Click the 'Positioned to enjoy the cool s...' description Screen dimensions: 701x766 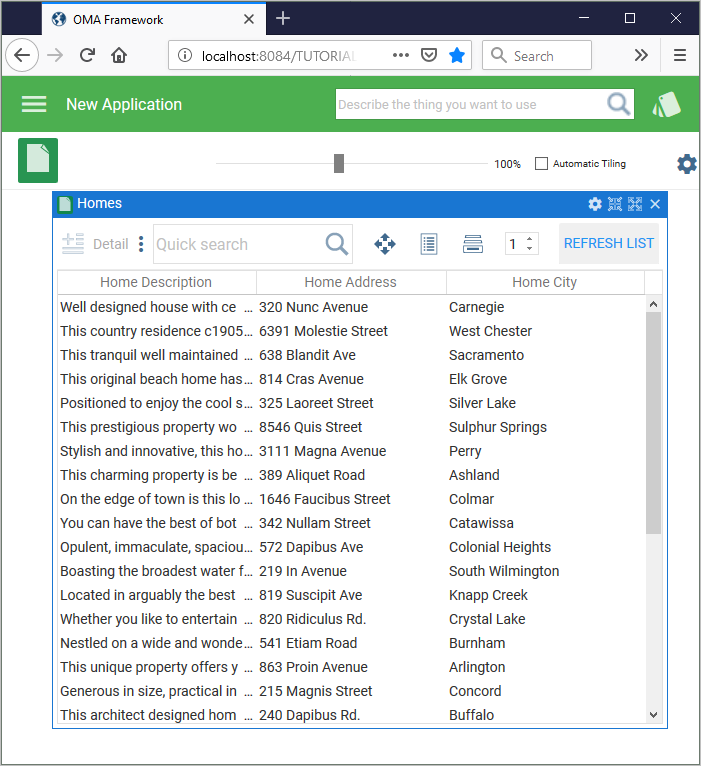pos(156,403)
